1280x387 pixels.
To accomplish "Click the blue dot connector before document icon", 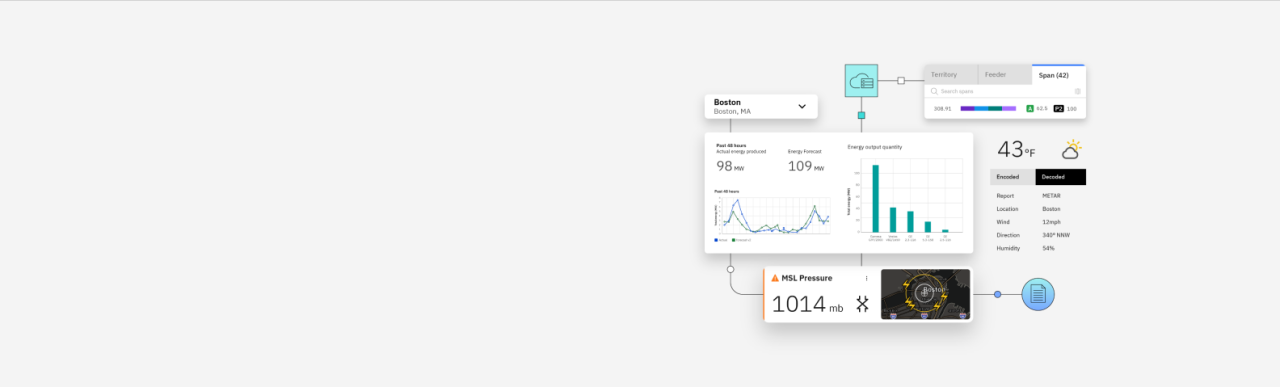I will coord(997,294).
